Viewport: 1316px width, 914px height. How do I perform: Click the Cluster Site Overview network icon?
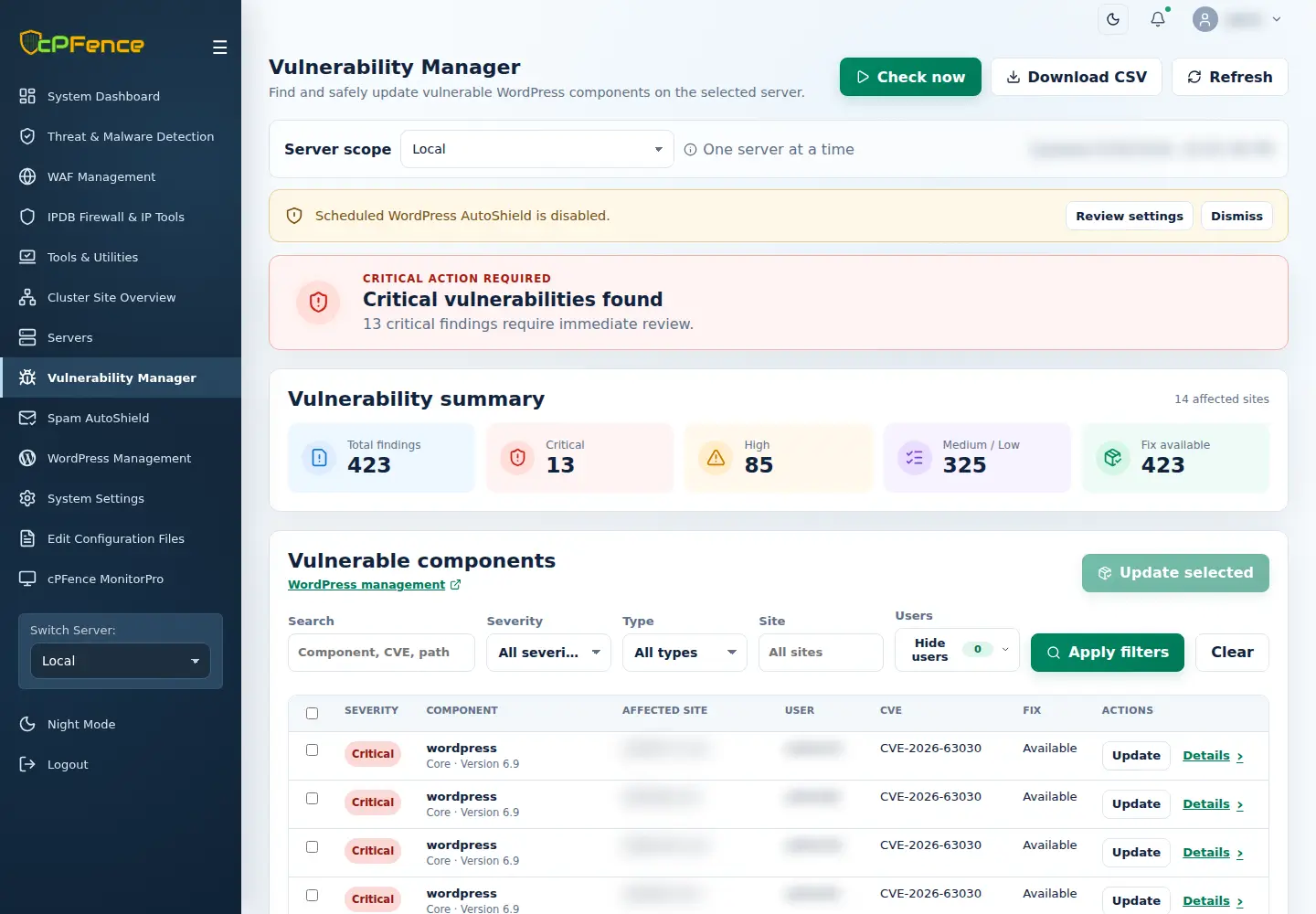pos(27,297)
